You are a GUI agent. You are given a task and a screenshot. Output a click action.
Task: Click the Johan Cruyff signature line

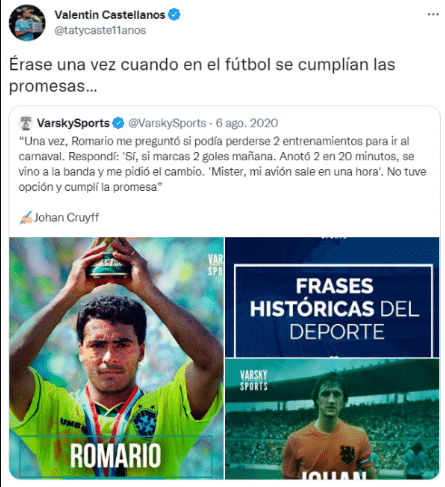click(x=59, y=218)
